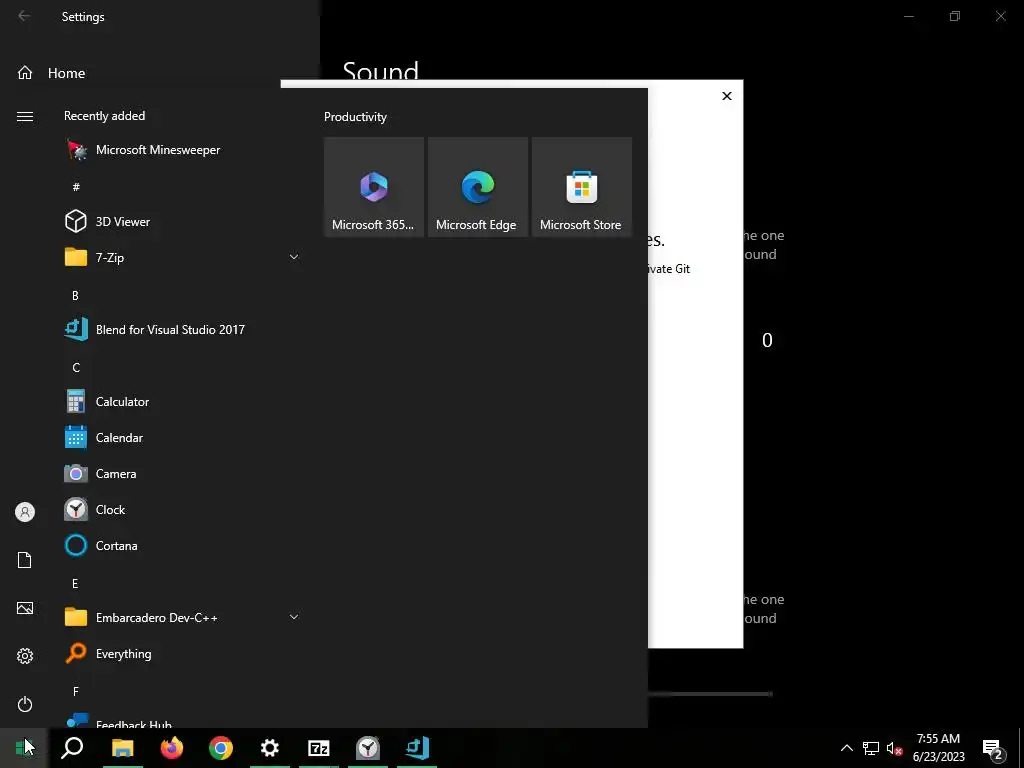Open File Explorer from taskbar
This screenshot has width=1024, height=768.
[122, 748]
